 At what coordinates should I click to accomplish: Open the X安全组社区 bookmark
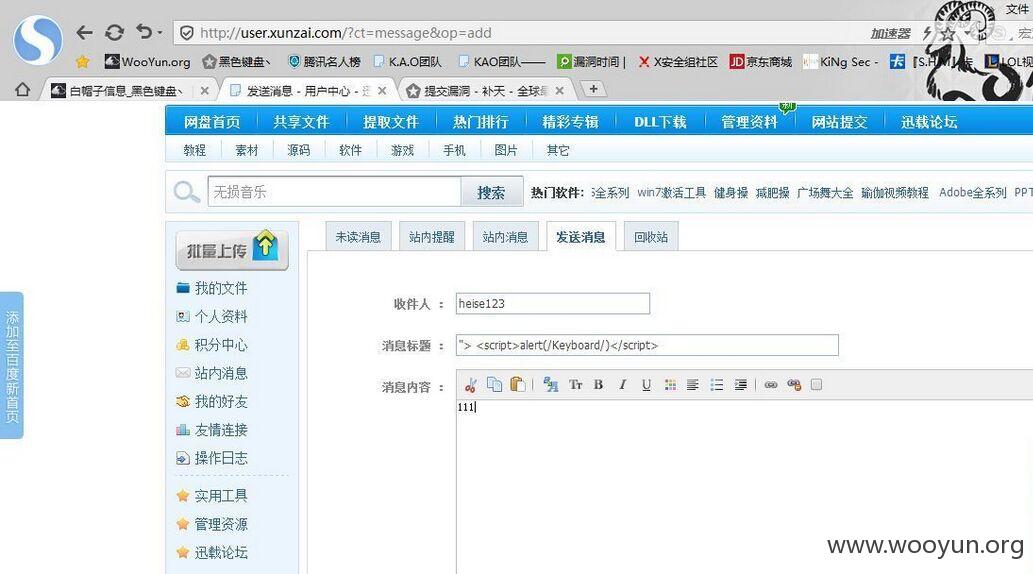[678, 62]
